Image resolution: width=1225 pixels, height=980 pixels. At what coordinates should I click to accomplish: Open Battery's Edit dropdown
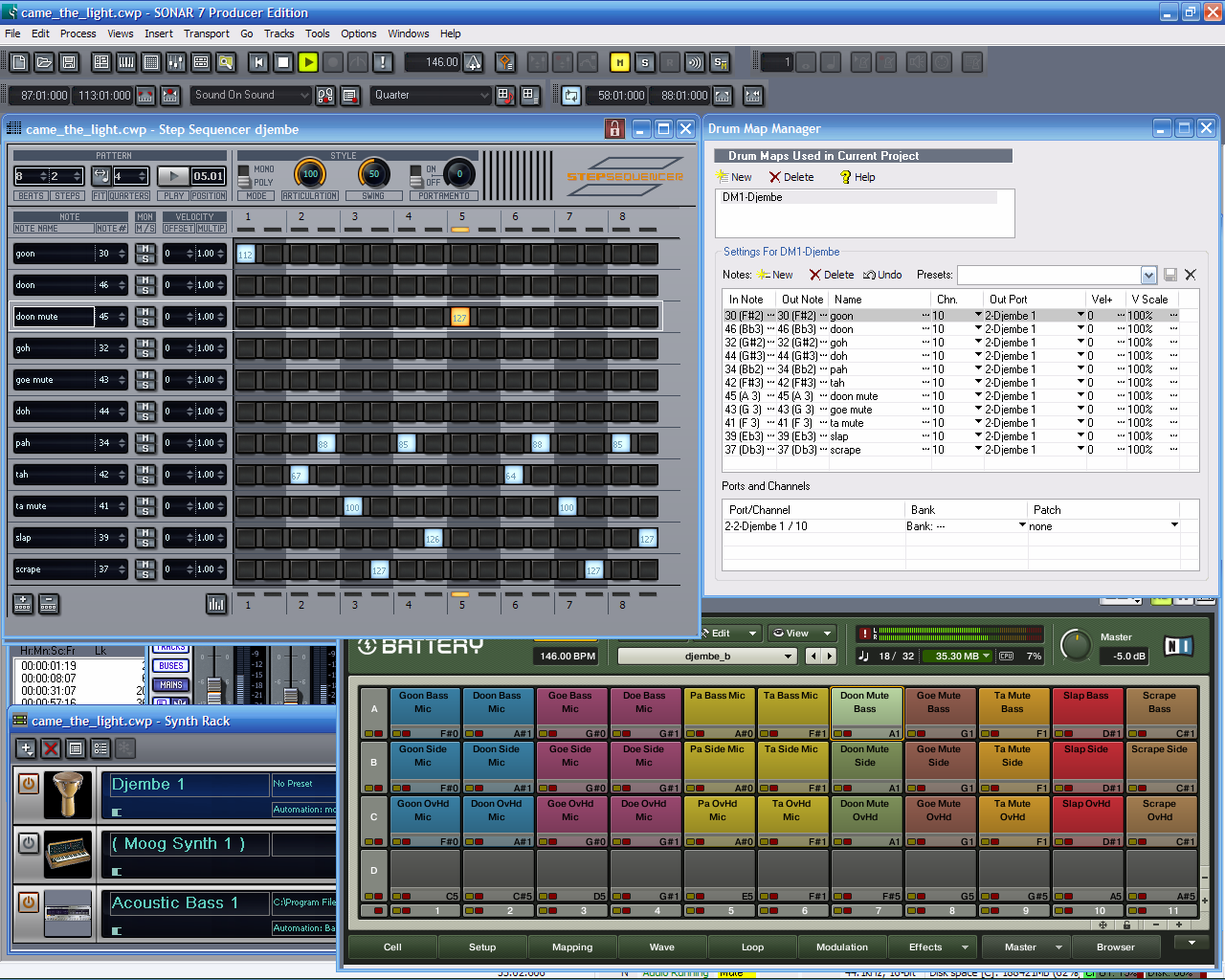coord(729,633)
